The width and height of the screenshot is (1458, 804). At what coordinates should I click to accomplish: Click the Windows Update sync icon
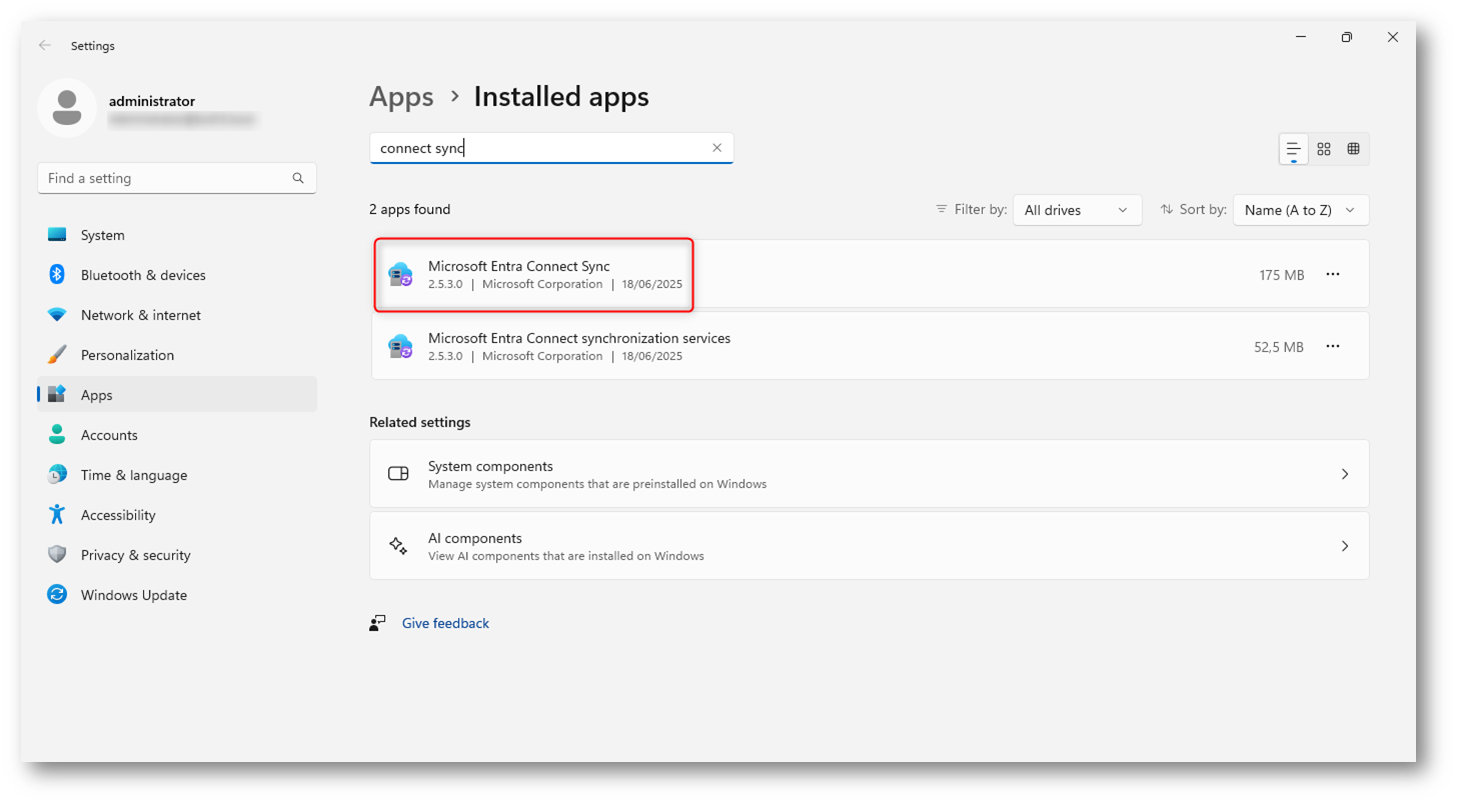click(x=57, y=595)
